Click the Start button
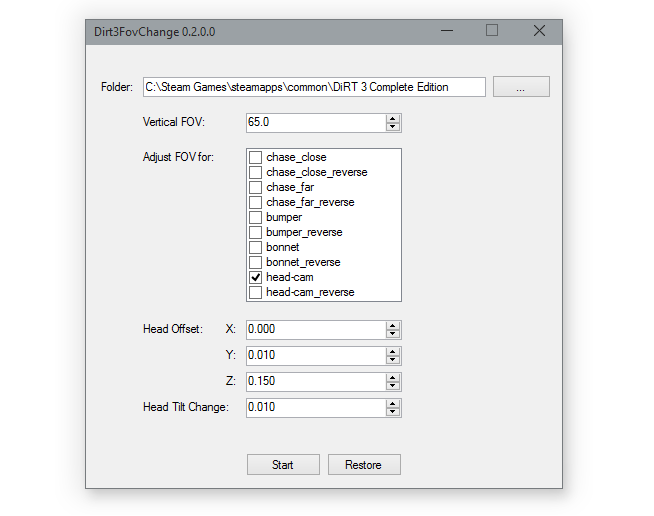This screenshot has width=654, height=516. (283, 465)
